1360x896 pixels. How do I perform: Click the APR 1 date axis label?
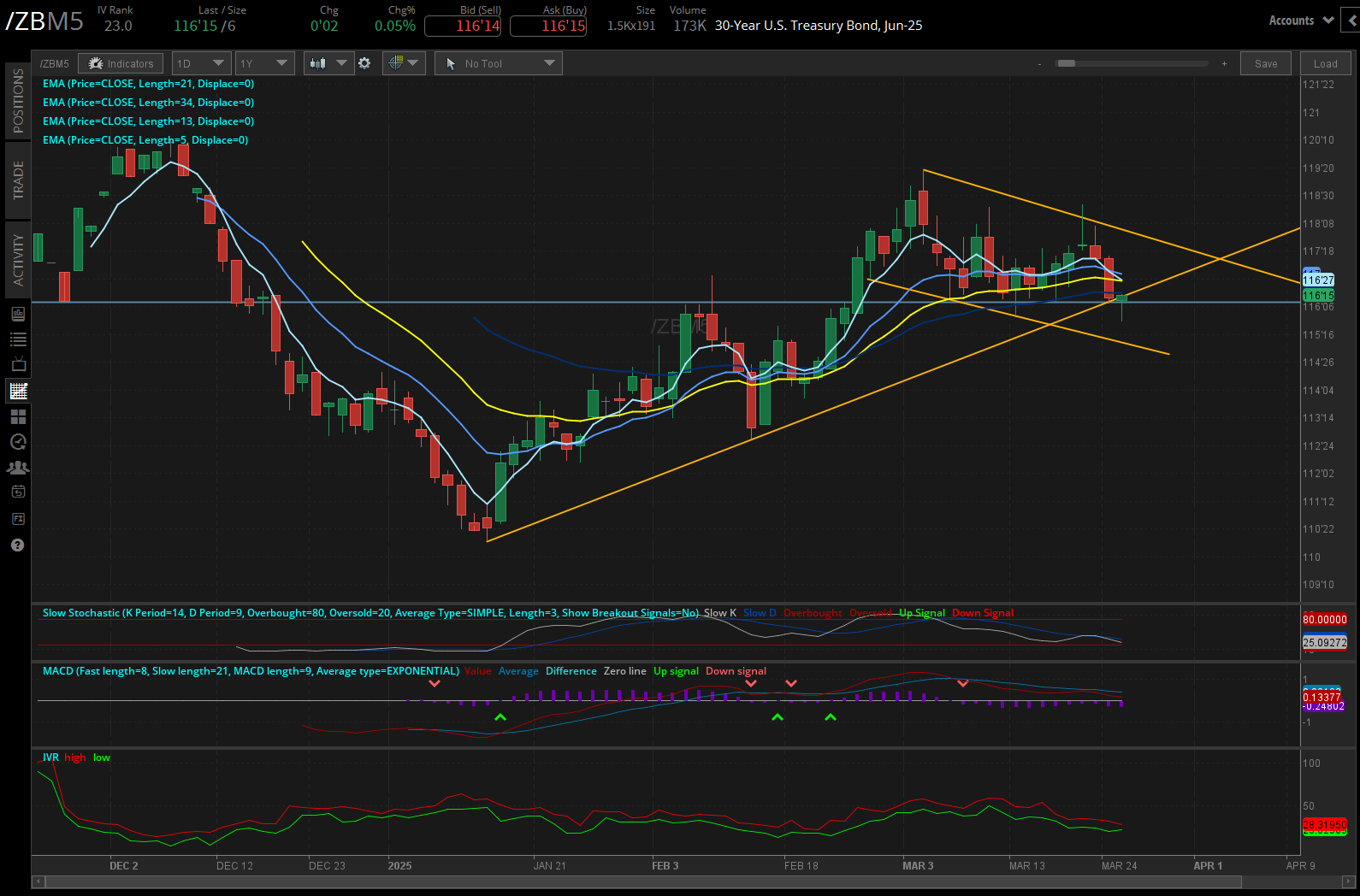(1208, 866)
